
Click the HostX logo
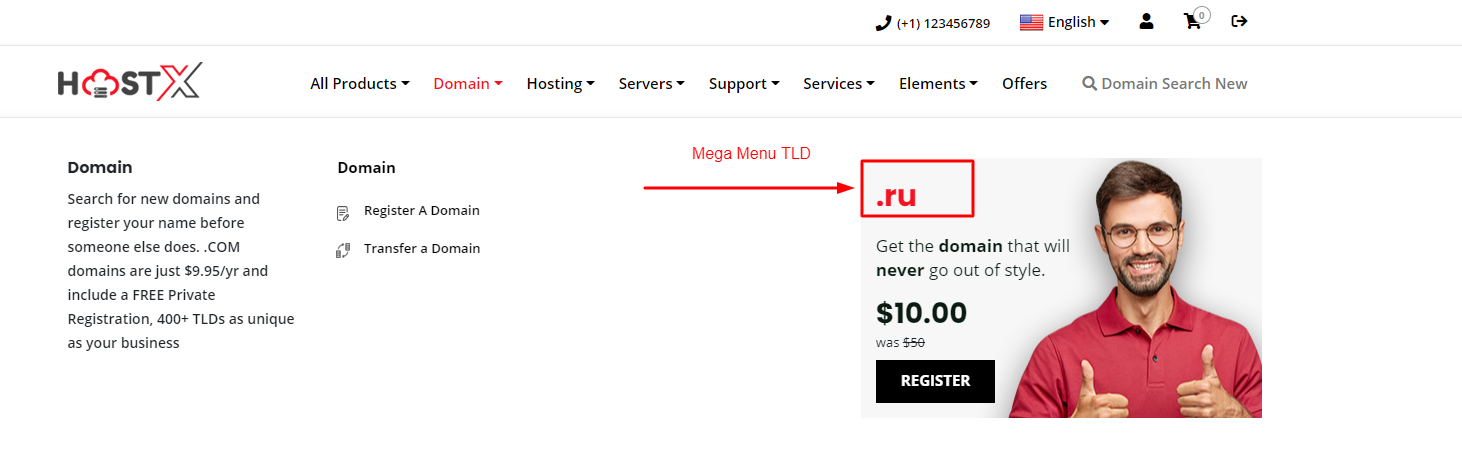(x=130, y=82)
